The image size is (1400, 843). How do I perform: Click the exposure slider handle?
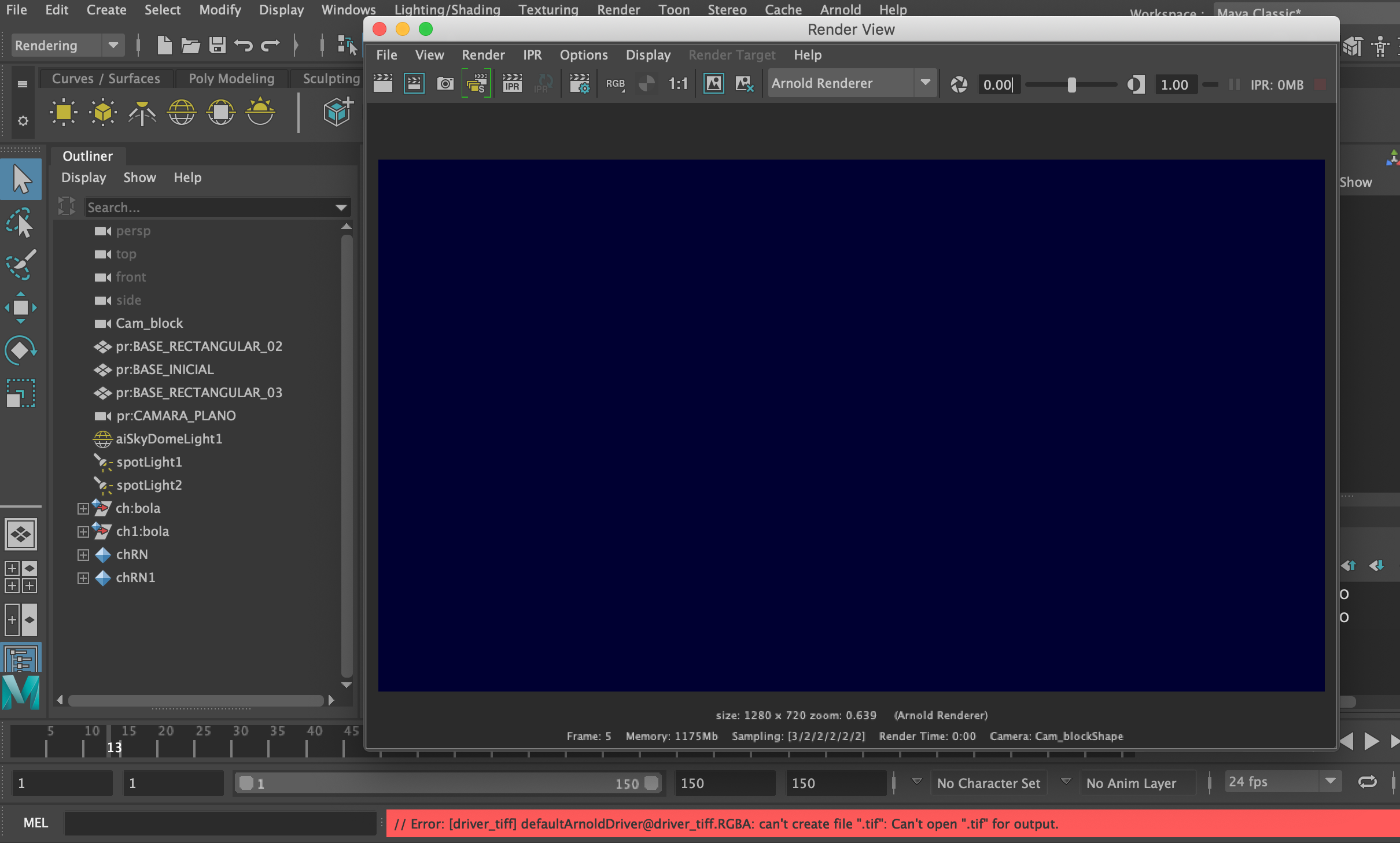(x=1071, y=85)
